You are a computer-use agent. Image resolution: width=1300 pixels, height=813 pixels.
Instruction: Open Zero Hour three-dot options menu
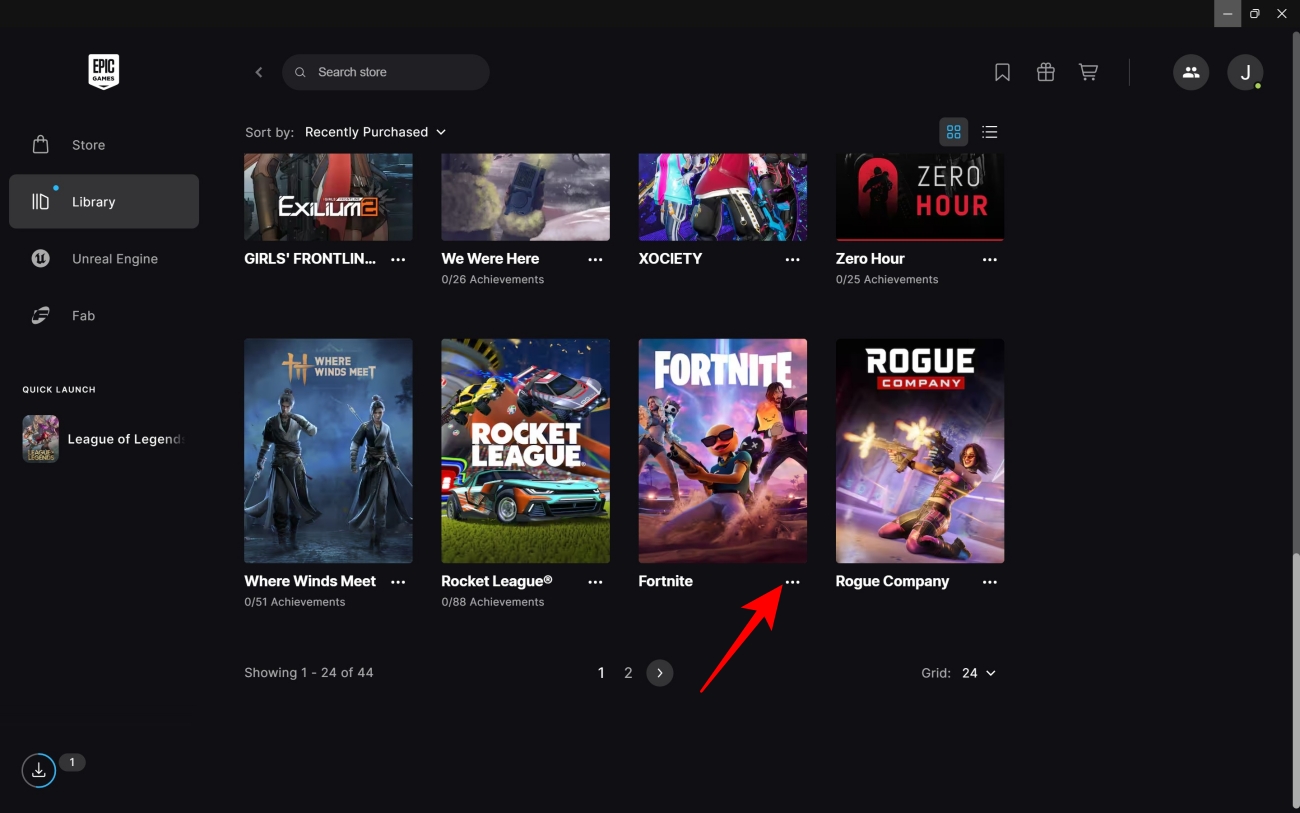pyautogui.click(x=990, y=259)
